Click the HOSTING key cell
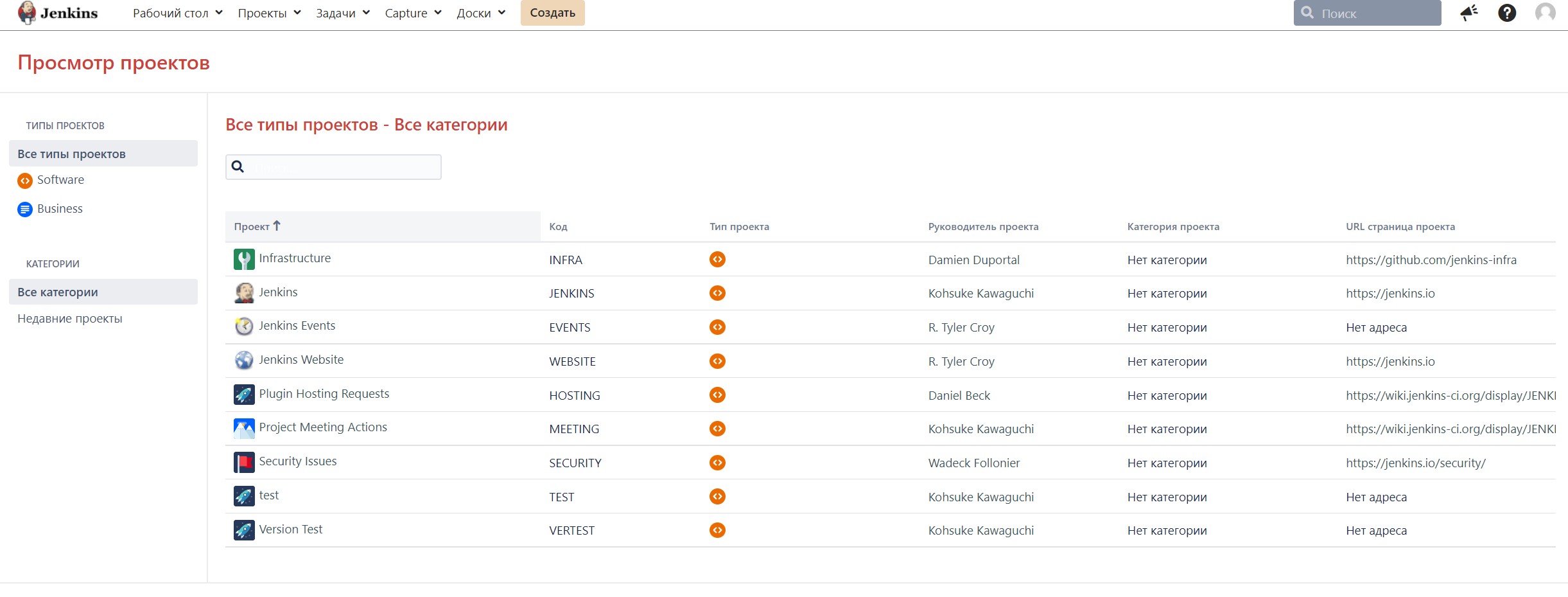1568x597 pixels. tap(575, 396)
